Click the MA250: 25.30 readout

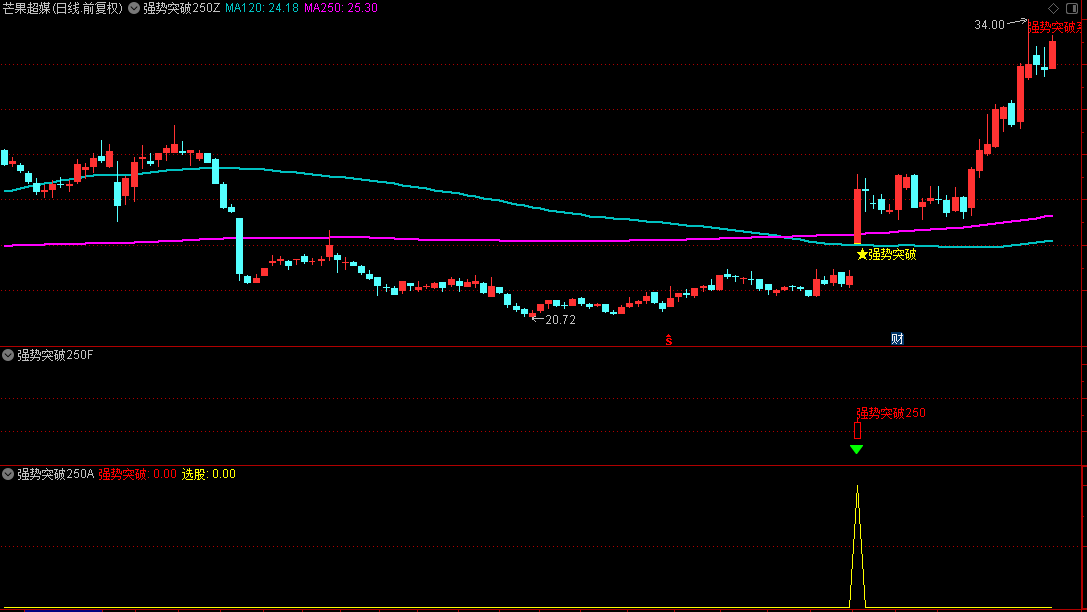click(x=341, y=8)
